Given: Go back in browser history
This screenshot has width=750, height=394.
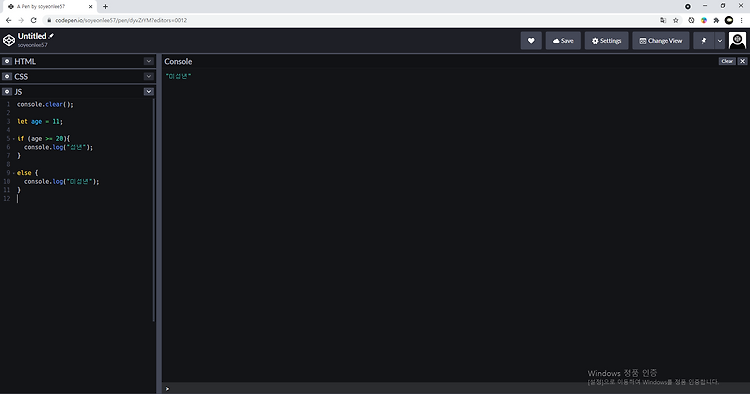Looking at the screenshot, I should point(9,20).
